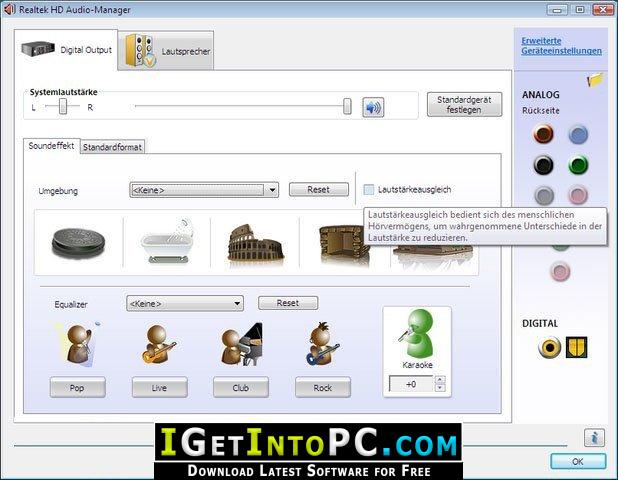Click the black analog rear jack
This screenshot has height=480, width=618.
click(x=544, y=165)
